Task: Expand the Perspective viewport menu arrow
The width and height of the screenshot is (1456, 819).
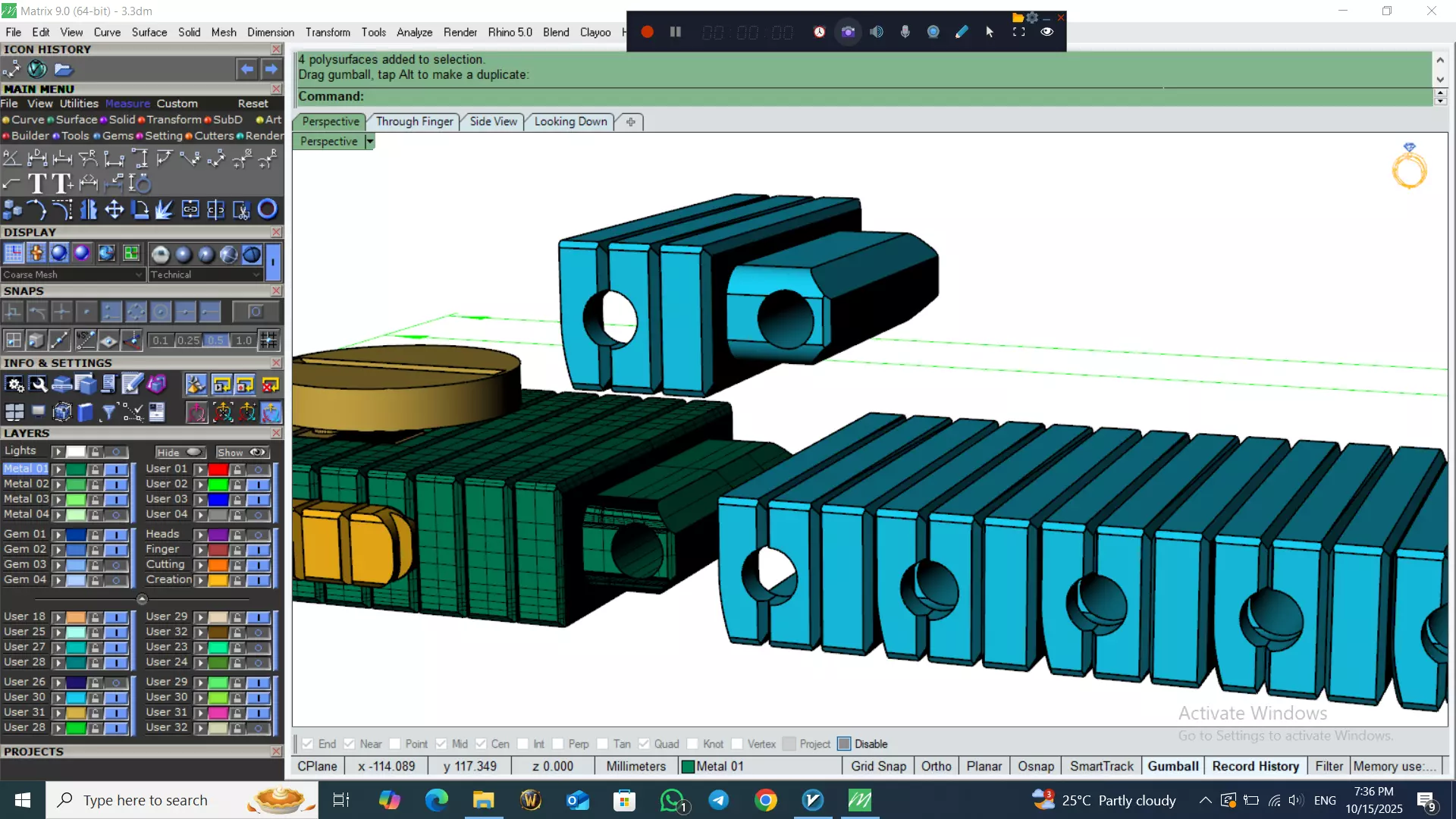Action: coord(370,142)
